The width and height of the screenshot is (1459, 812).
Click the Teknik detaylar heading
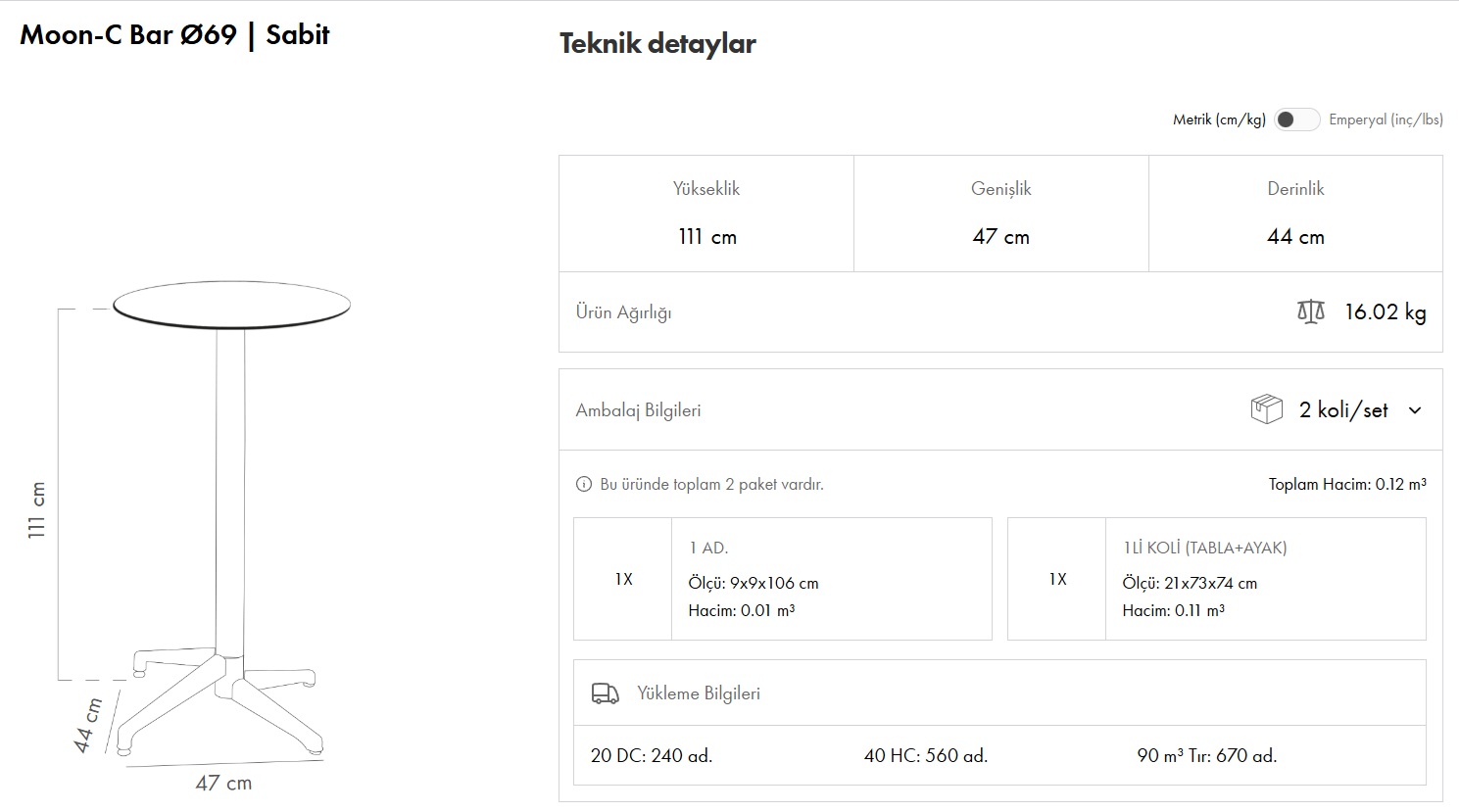657,43
